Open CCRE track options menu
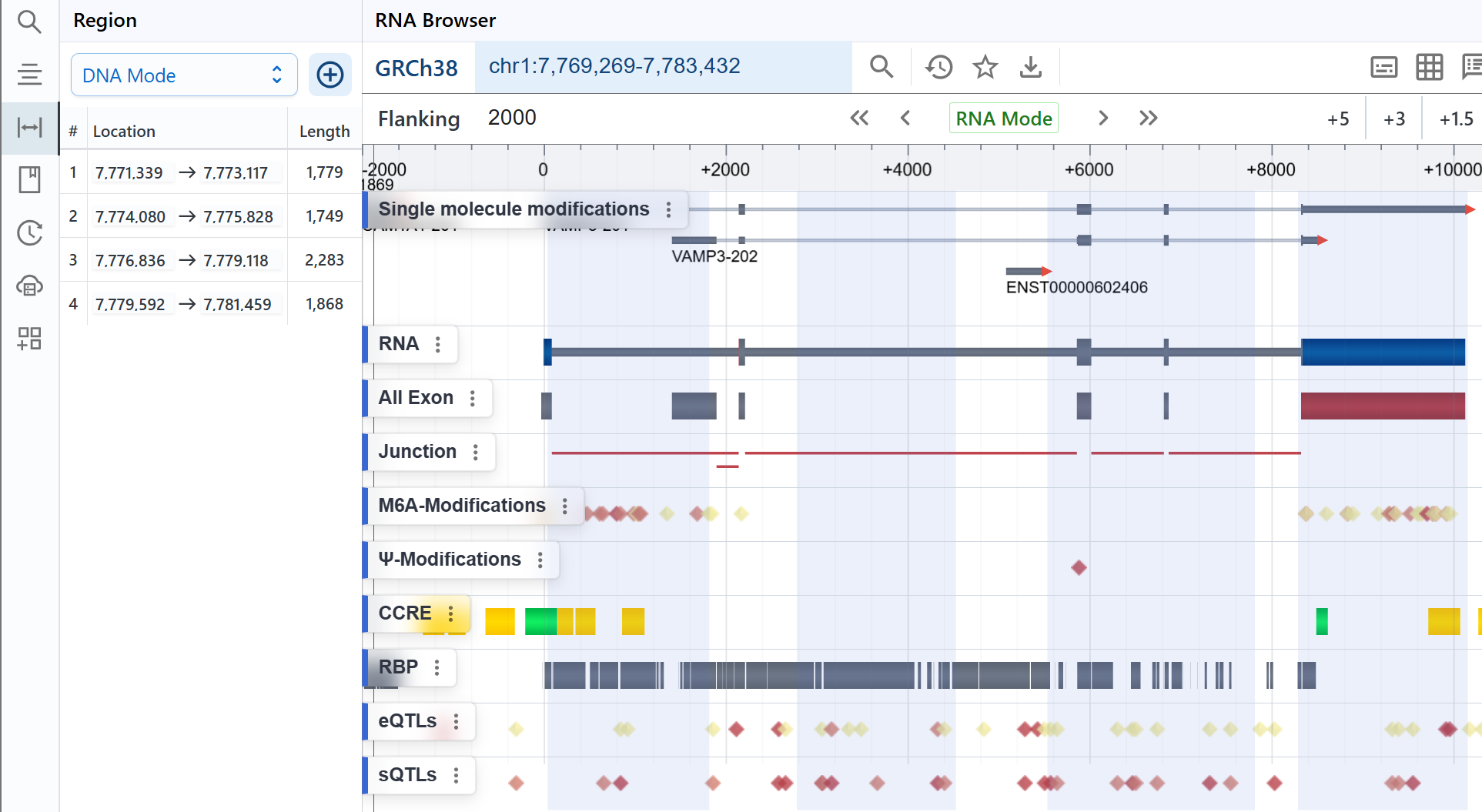Screen dimensions: 1482x812 [x=451, y=613]
